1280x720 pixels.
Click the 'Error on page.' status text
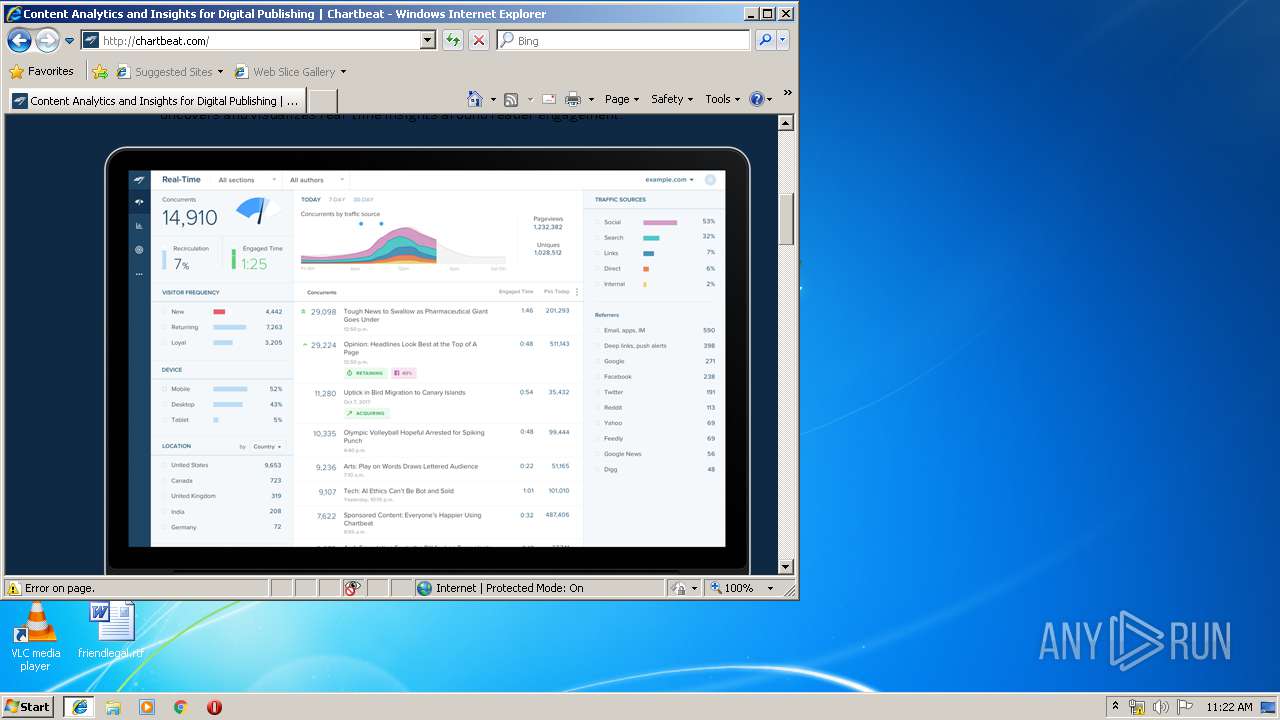click(x=60, y=588)
